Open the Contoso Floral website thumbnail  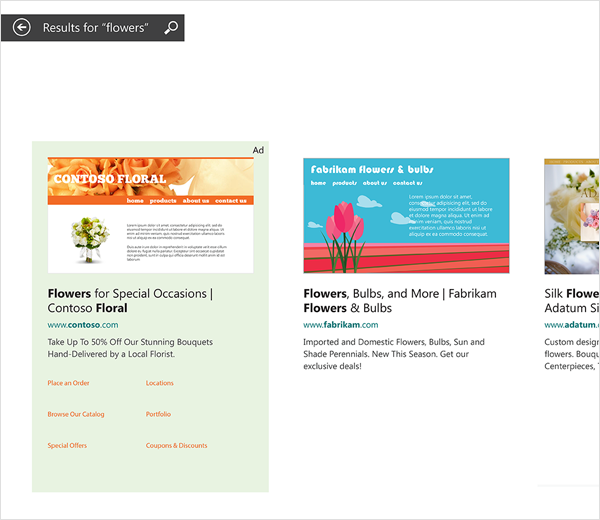coord(150,215)
